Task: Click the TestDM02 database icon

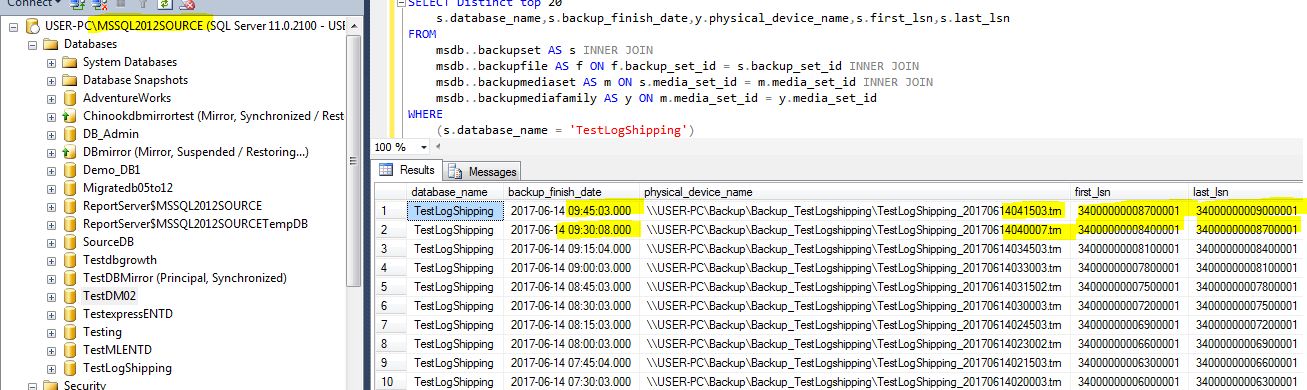Action: tap(70, 296)
